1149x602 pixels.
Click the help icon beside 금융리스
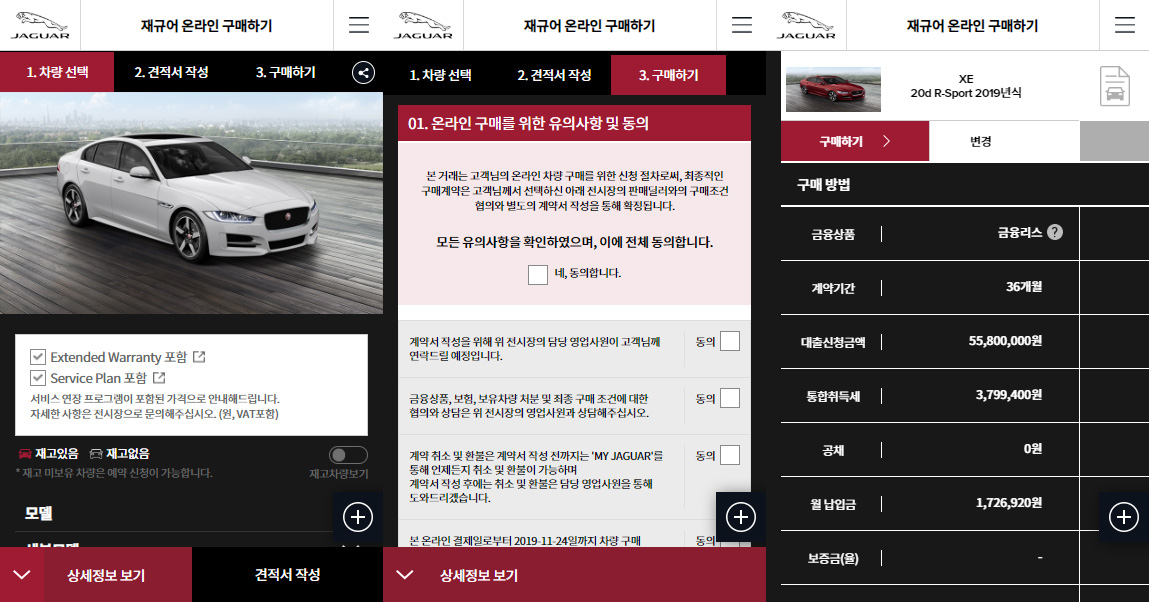[x=1054, y=232]
